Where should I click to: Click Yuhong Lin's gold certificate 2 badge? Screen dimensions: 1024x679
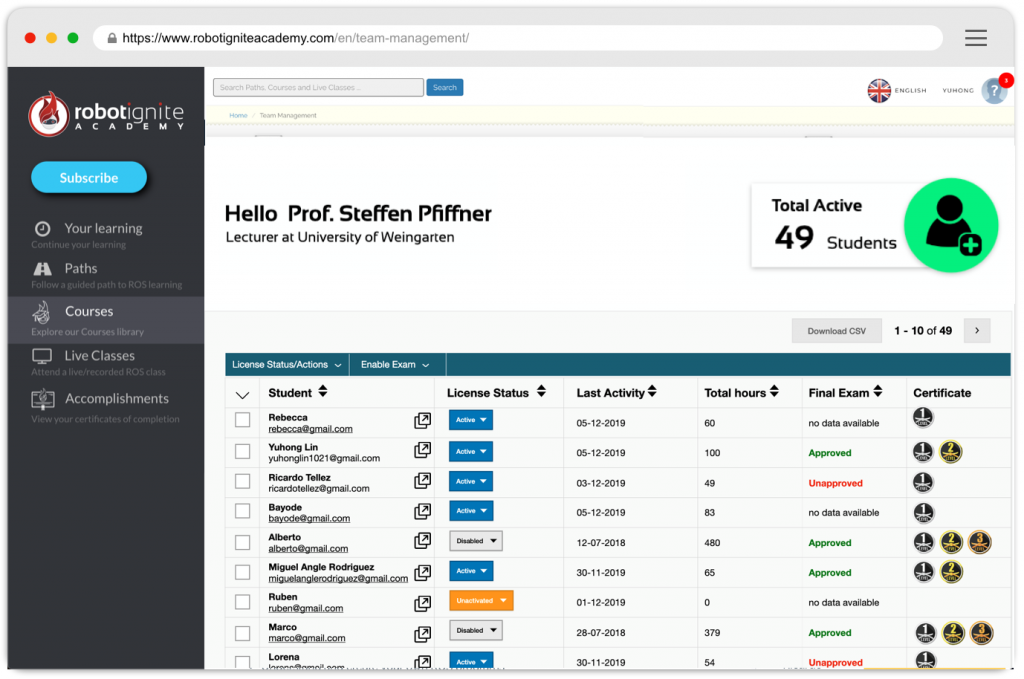coord(950,452)
